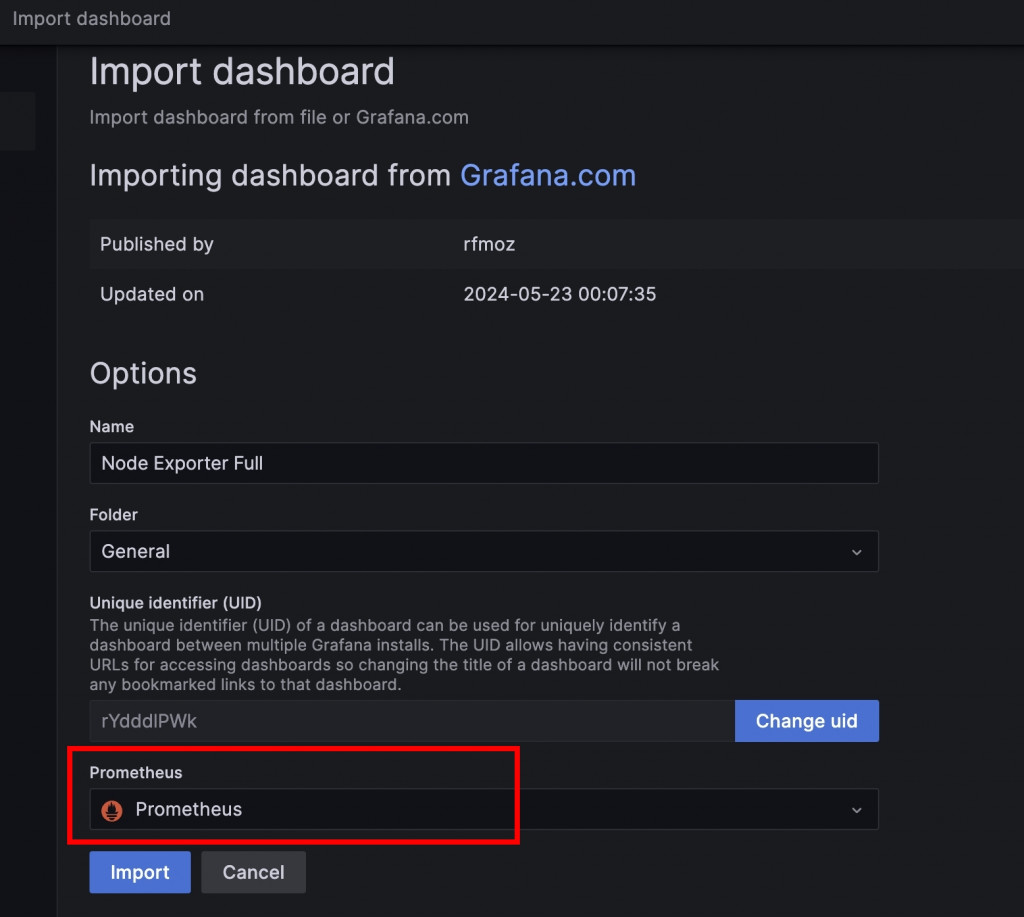This screenshot has width=1024, height=917.
Task: Click the publisher name rfmoz
Action: (489, 244)
